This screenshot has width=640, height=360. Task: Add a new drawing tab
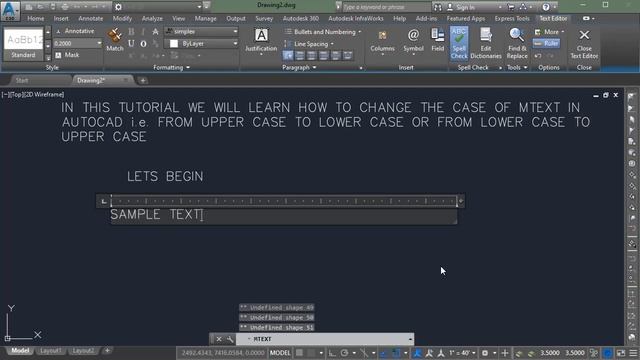click(143, 80)
